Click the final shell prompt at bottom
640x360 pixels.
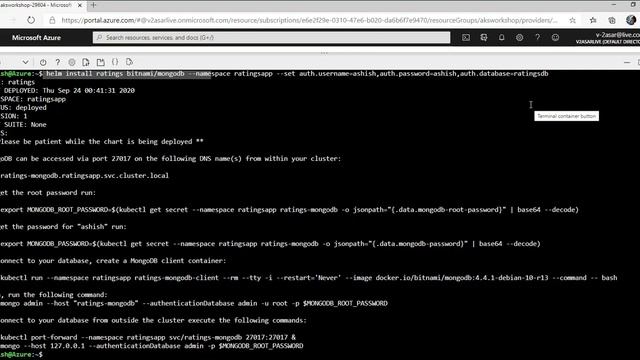coord(21,354)
